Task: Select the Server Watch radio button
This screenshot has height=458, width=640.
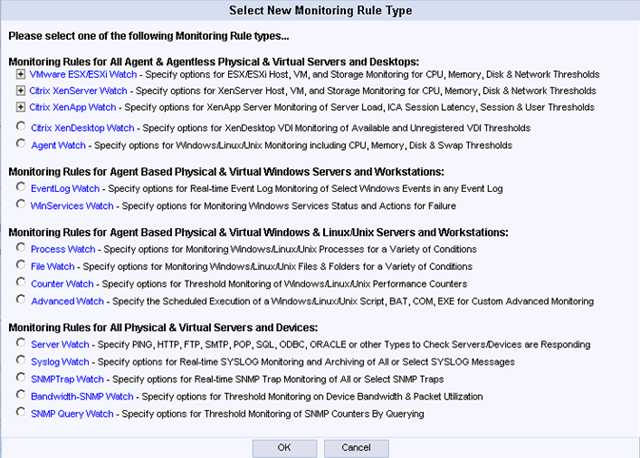Action: tap(21, 342)
